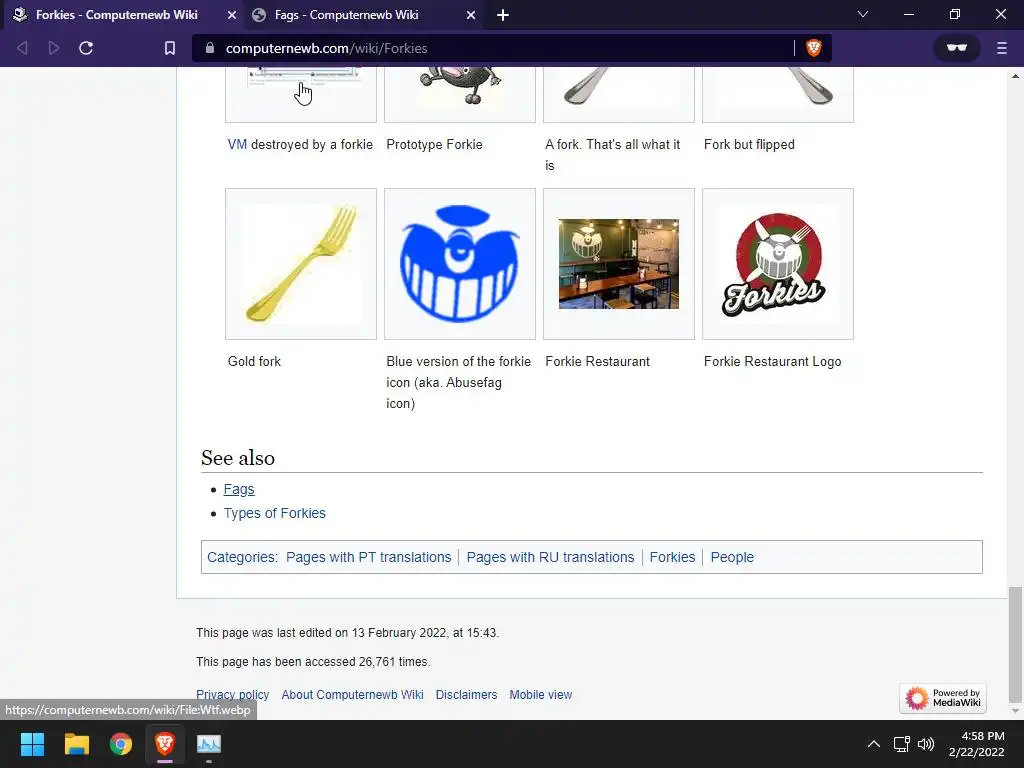
Task: Click the Powered by MediaWiki badge
Action: pyautogui.click(x=943, y=697)
